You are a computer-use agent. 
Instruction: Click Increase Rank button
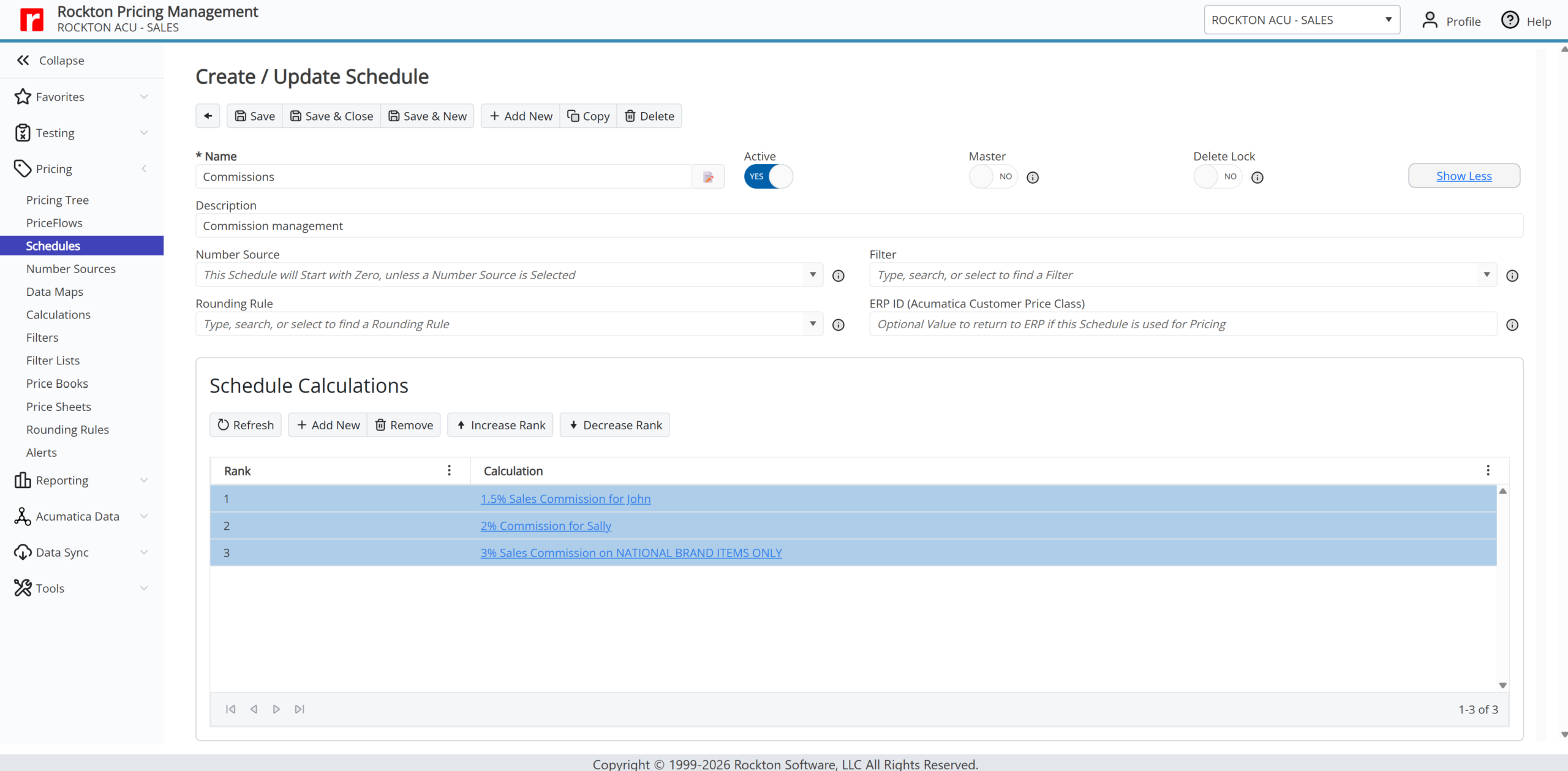[500, 425]
